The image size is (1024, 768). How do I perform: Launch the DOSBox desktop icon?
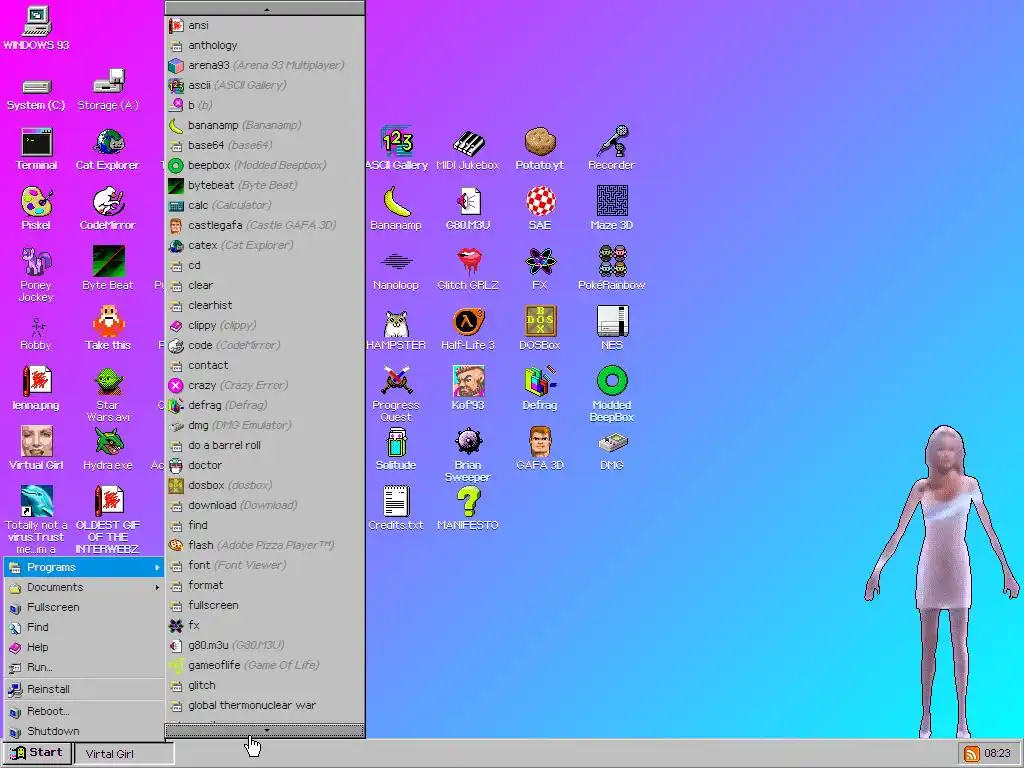click(539, 329)
